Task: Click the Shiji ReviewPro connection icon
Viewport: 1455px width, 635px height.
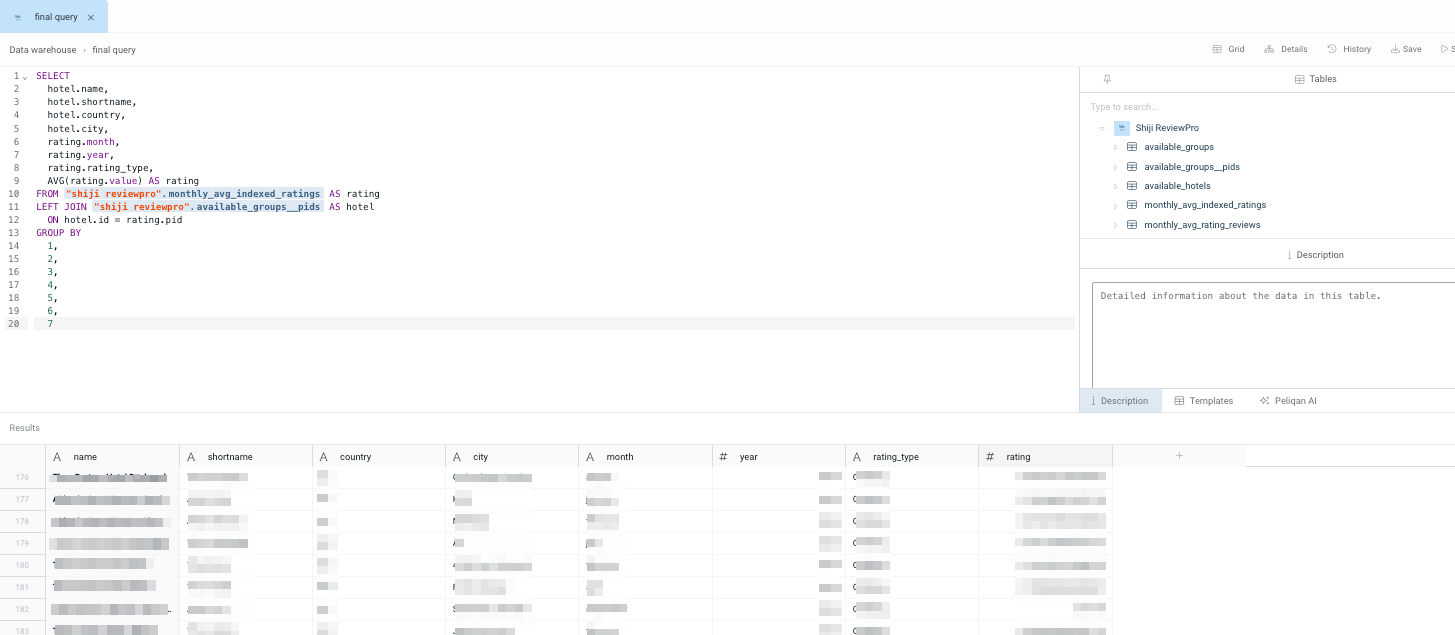Action: [x=1122, y=128]
